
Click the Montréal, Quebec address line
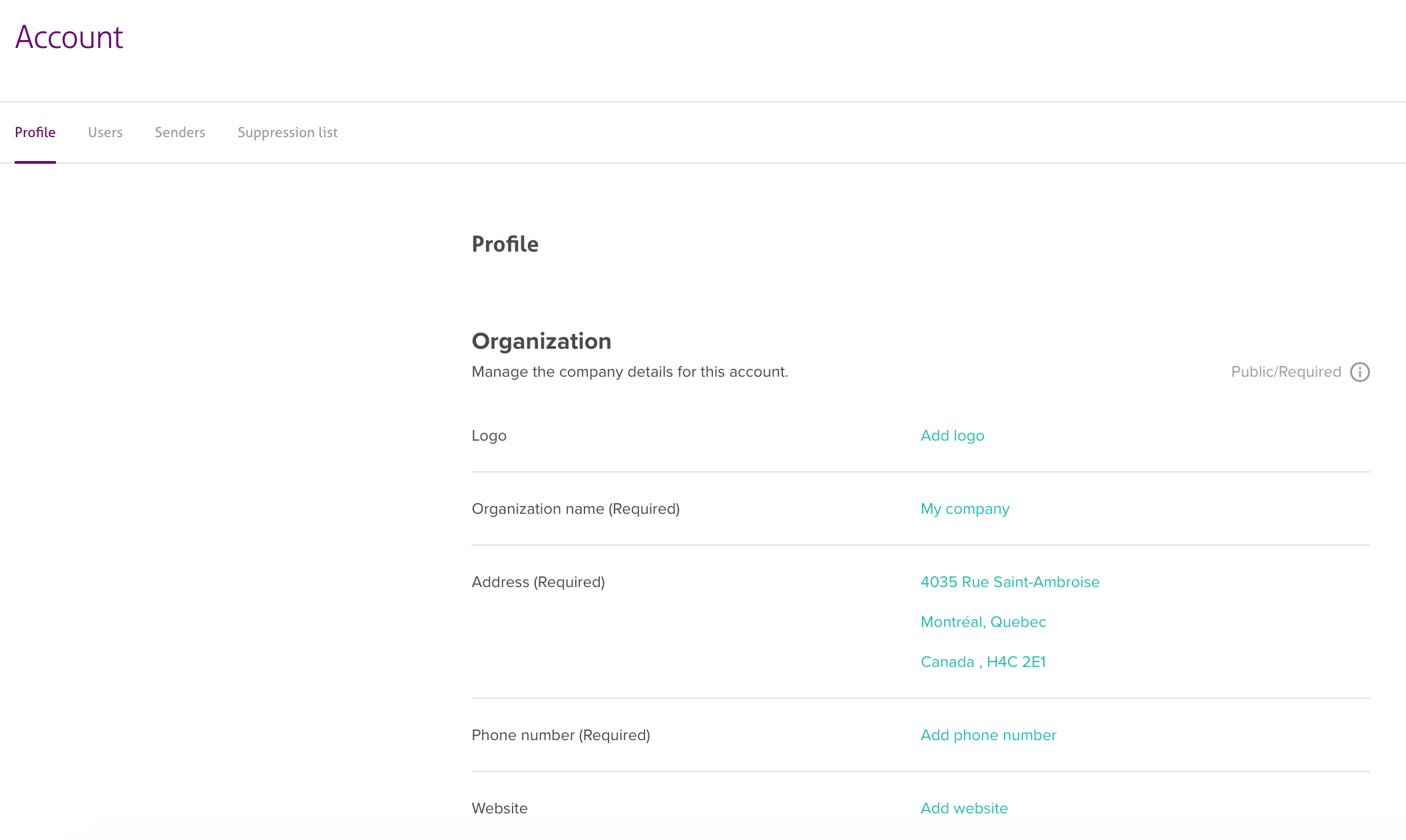click(983, 622)
